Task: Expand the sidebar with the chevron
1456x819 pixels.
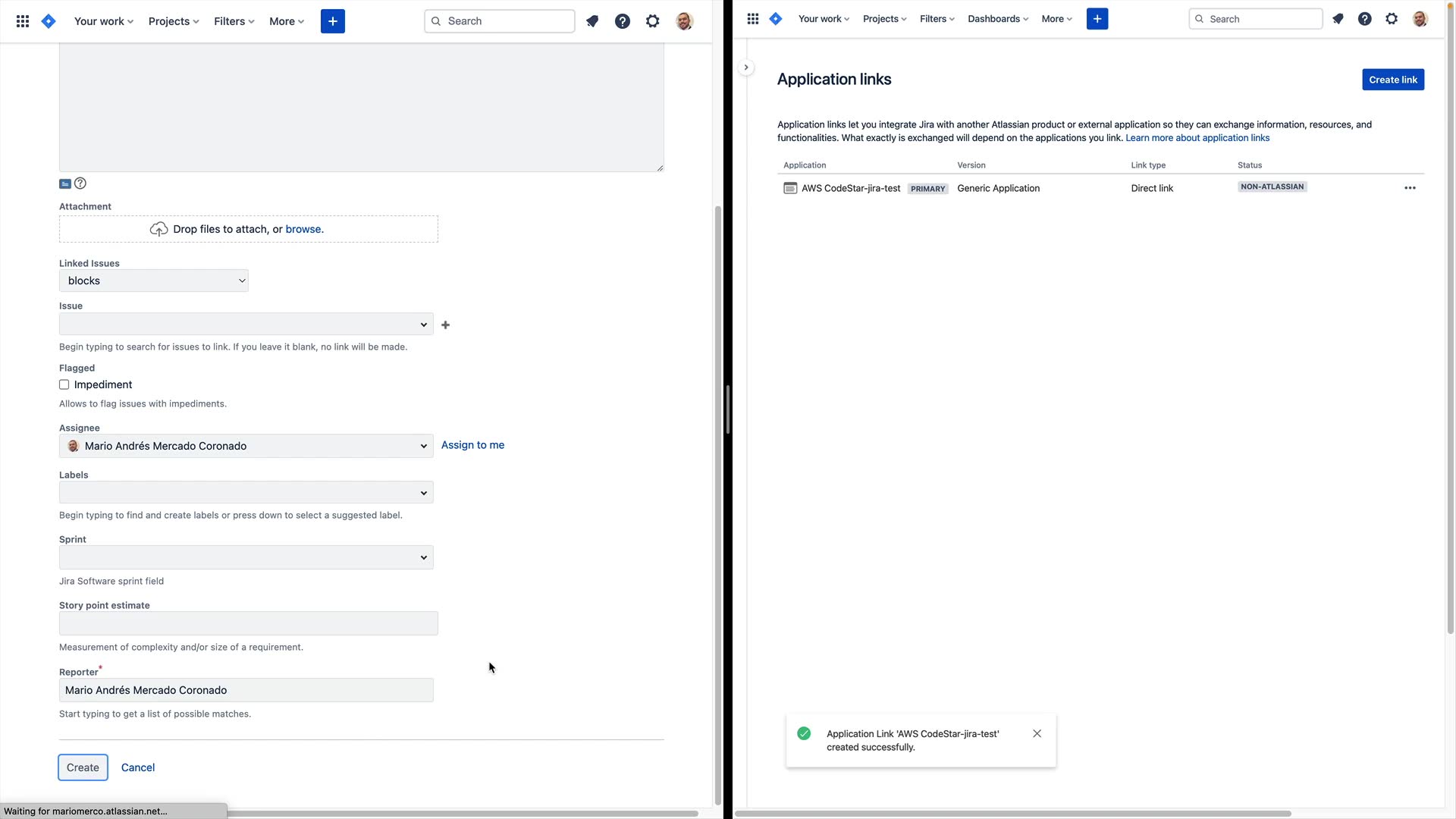Action: click(746, 67)
